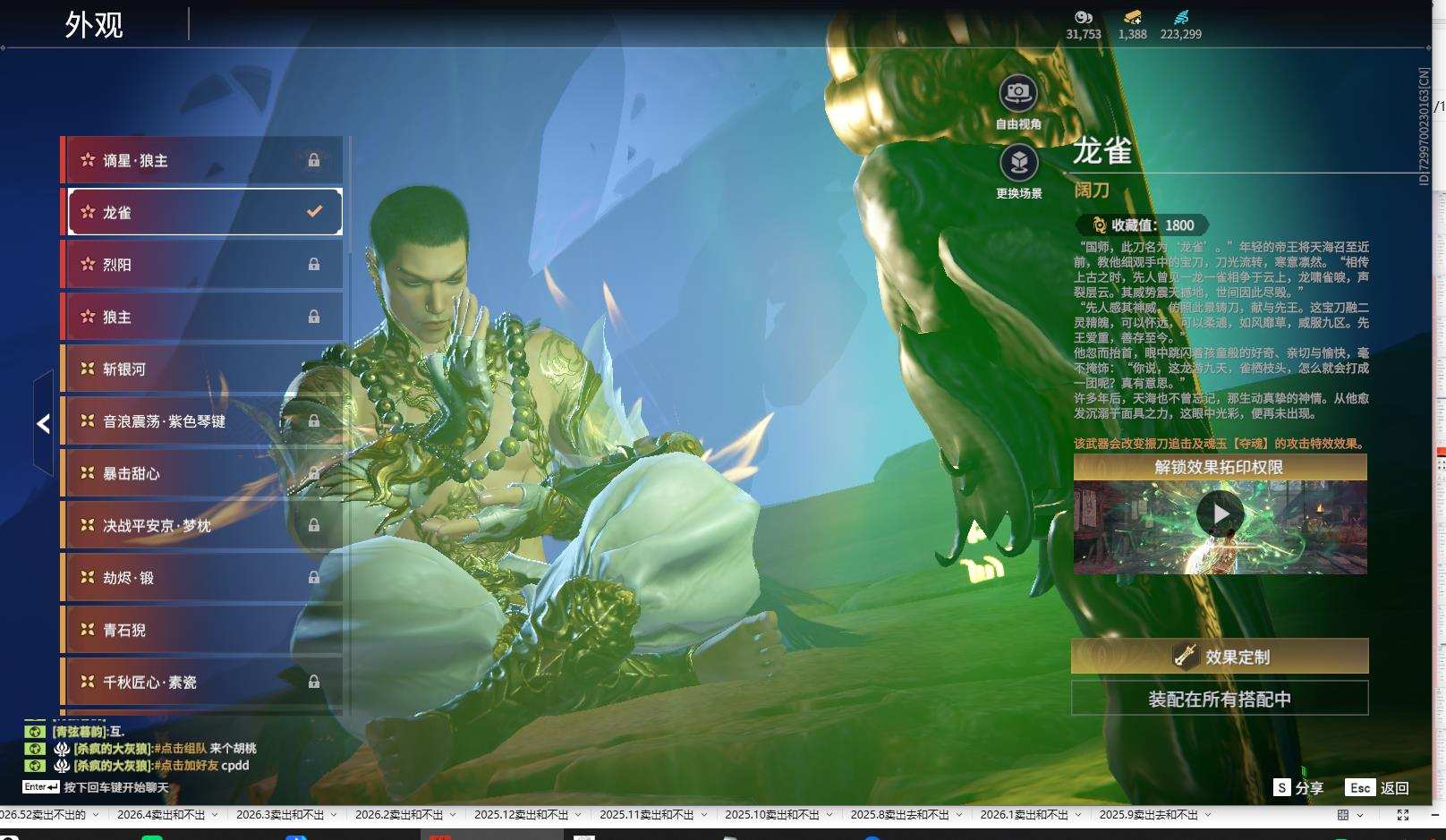
Task: Click the lock icon on 摘星·狼主
Action: (x=314, y=160)
